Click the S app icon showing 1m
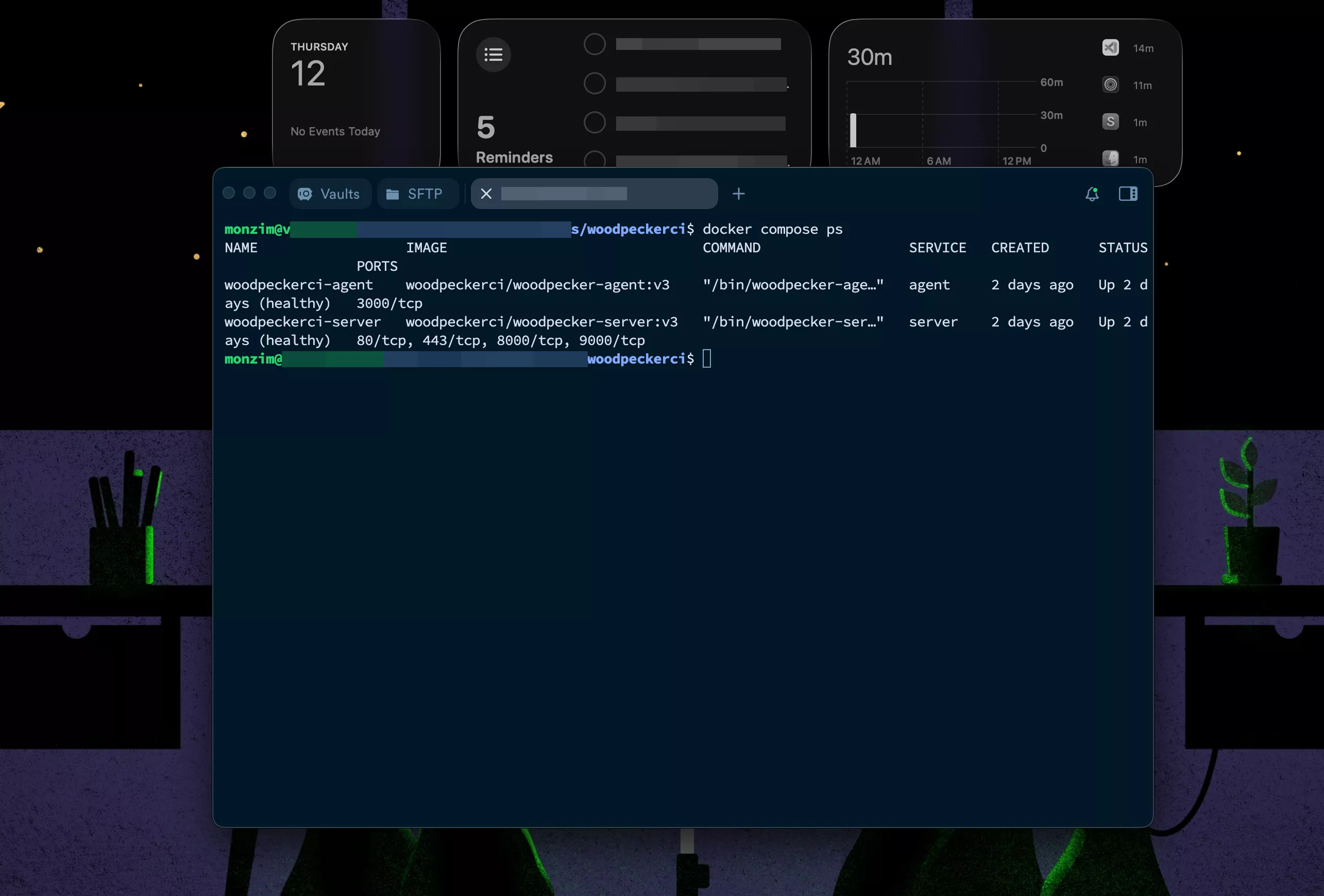The height and width of the screenshot is (896, 1324). [1110, 122]
